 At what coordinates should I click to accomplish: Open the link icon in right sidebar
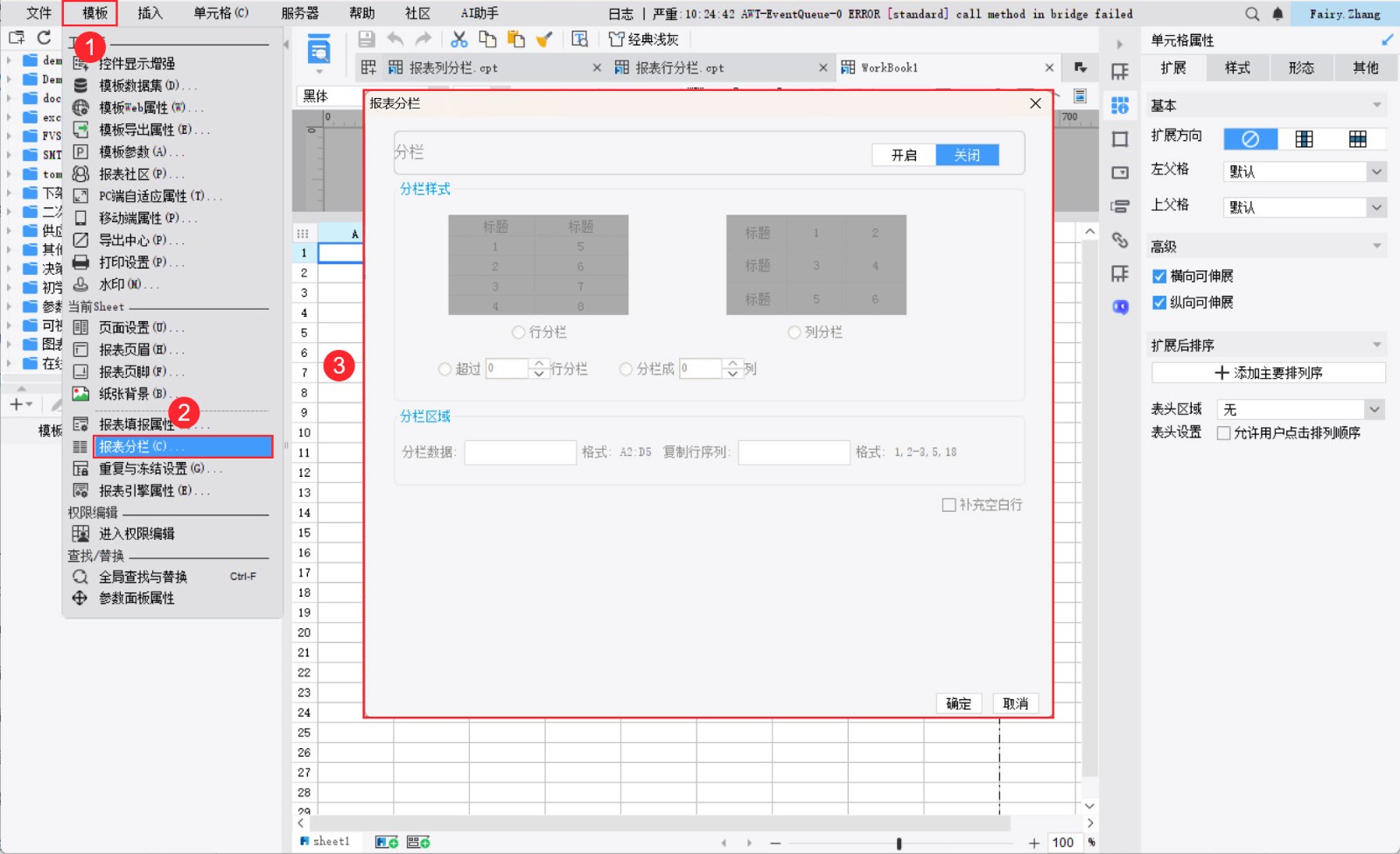click(x=1120, y=240)
